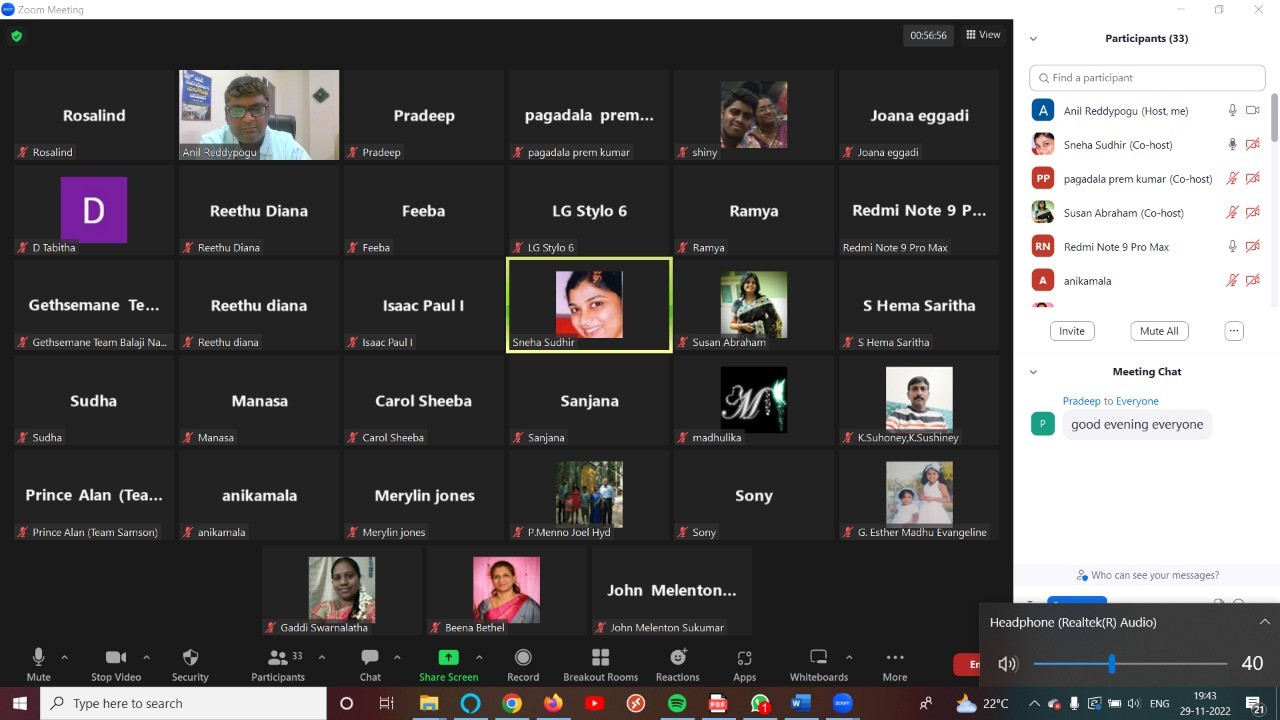The height and width of the screenshot is (720, 1280).
Task: Open Breakout Rooms
Action: click(x=600, y=658)
